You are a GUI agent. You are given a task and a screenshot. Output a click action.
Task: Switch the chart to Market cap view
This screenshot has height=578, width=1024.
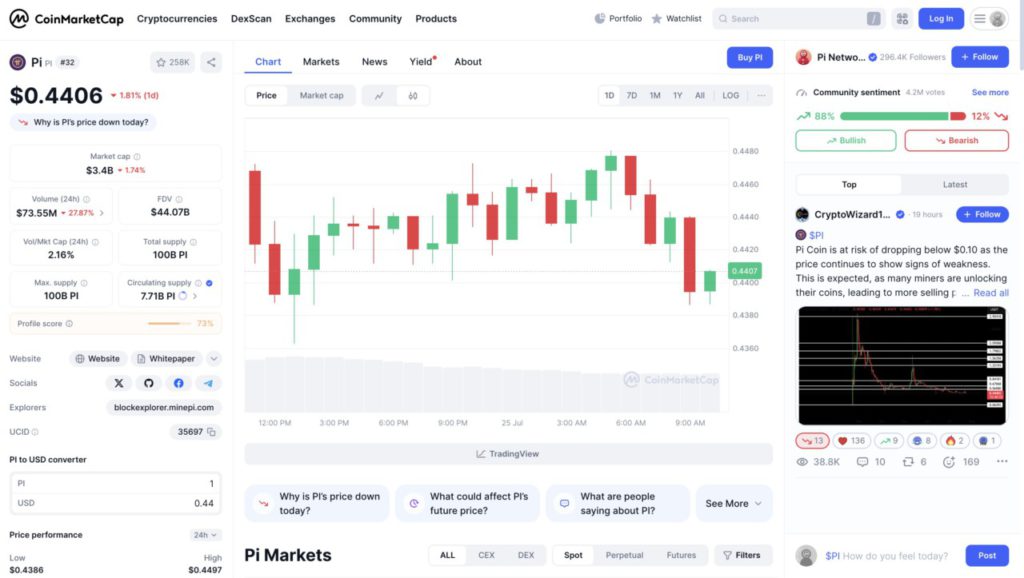321,96
